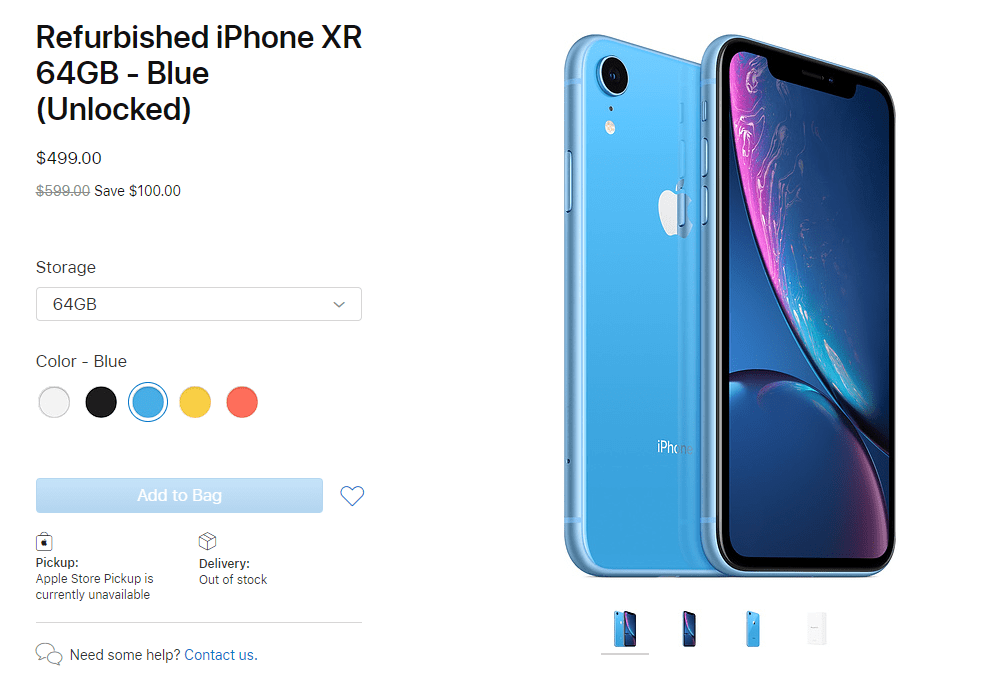Click the chat bubbles help icon
This screenshot has width=1004, height=689.
49,654
